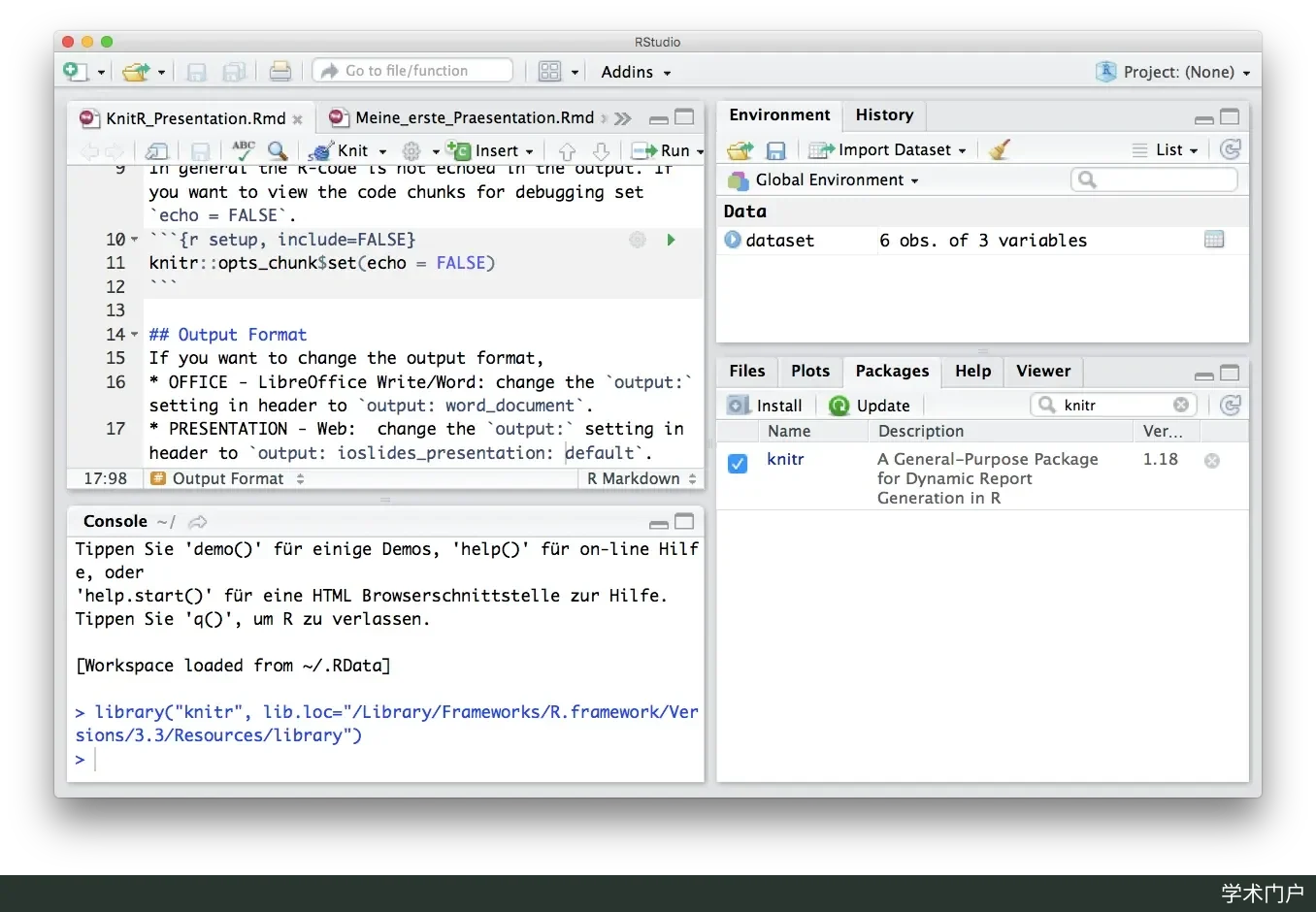The image size is (1316, 912).
Task: Uncheck the knitr package checkbox
Action: (738, 463)
